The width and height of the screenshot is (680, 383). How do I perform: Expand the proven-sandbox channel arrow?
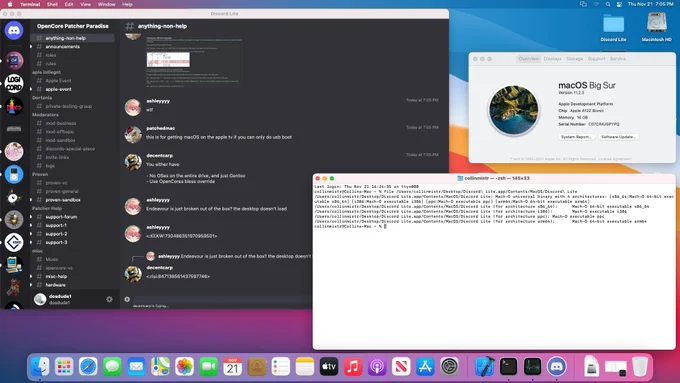point(31,200)
